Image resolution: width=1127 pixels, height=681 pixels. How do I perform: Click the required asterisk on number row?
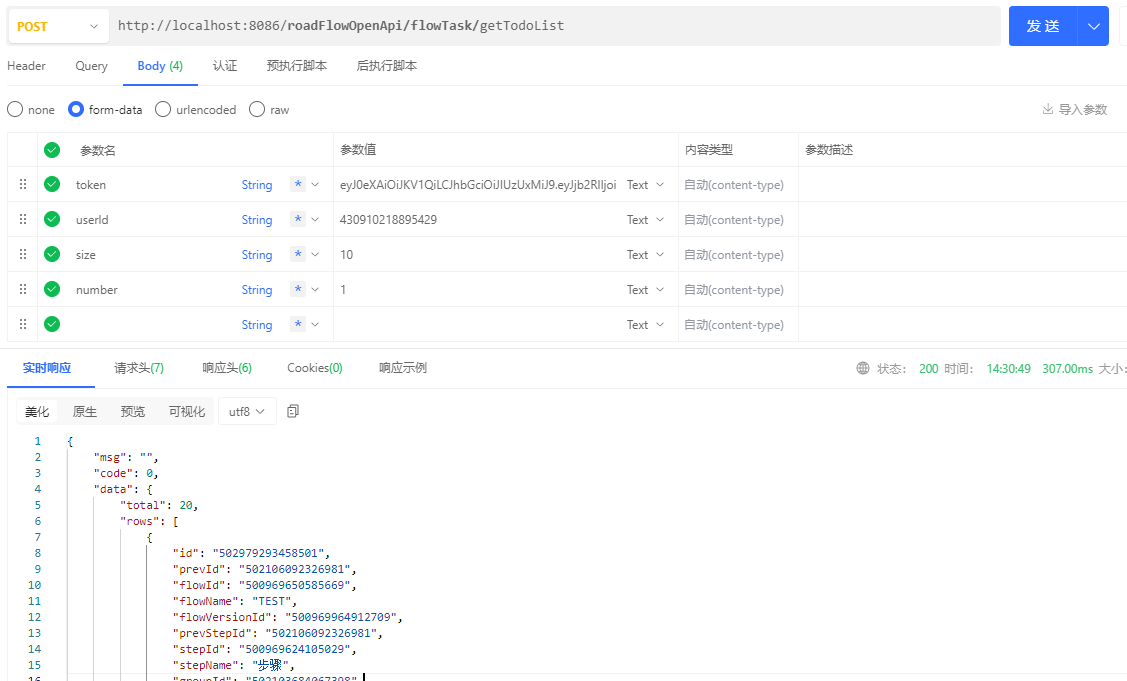point(298,289)
